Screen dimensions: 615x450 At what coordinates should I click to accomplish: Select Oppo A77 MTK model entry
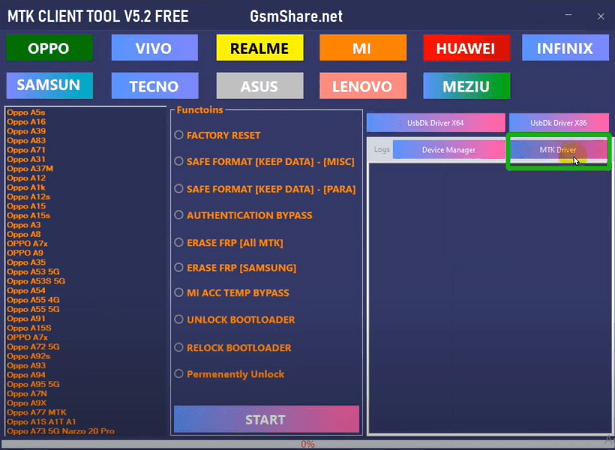pyautogui.click(x=36, y=413)
